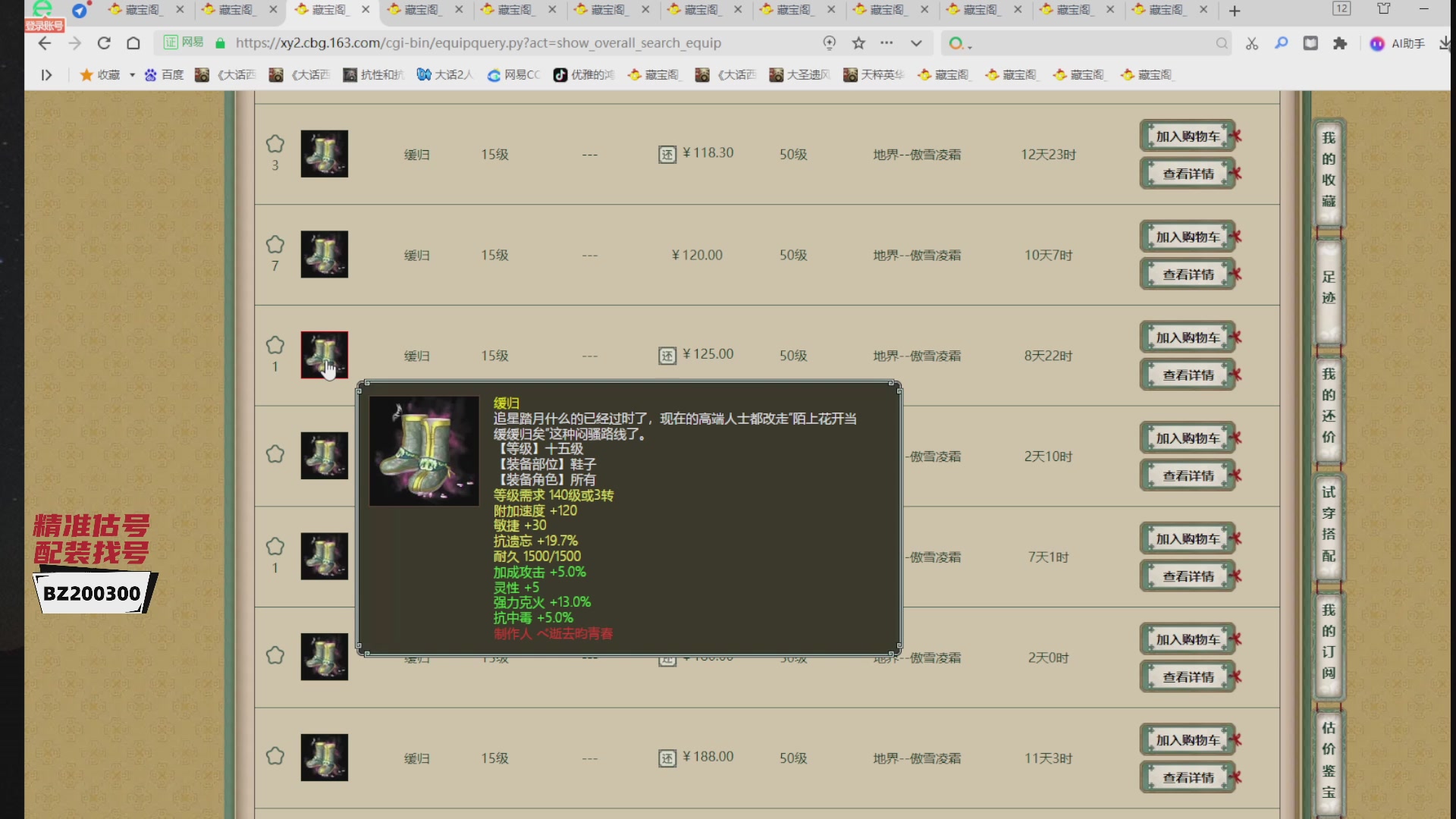Click the search magnifier in search box
The image size is (1456, 819).
[1221, 43]
